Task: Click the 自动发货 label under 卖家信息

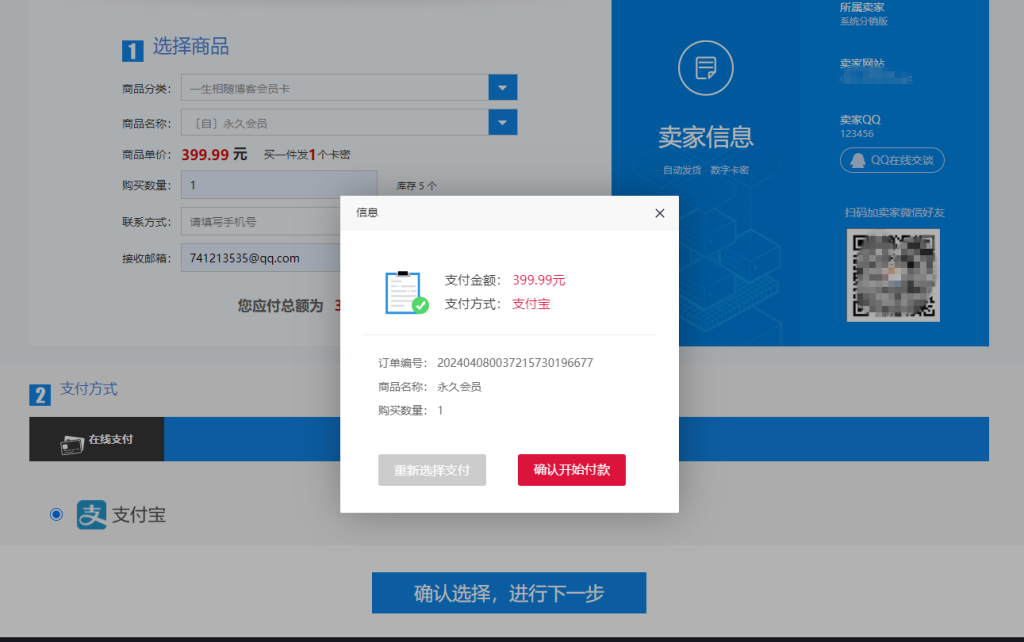Action: pyautogui.click(x=681, y=169)
